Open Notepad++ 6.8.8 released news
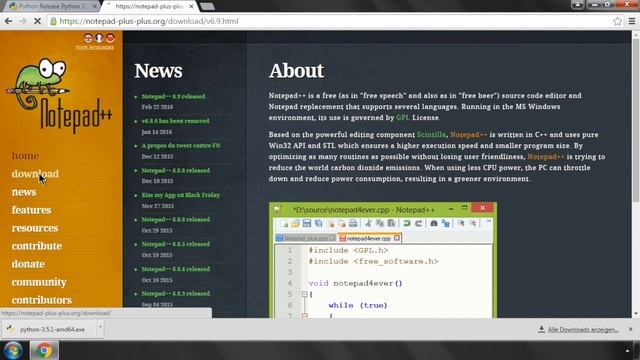The width and height of the screenshot is (640, 360). pyautogui.click(x=176, y=171)
